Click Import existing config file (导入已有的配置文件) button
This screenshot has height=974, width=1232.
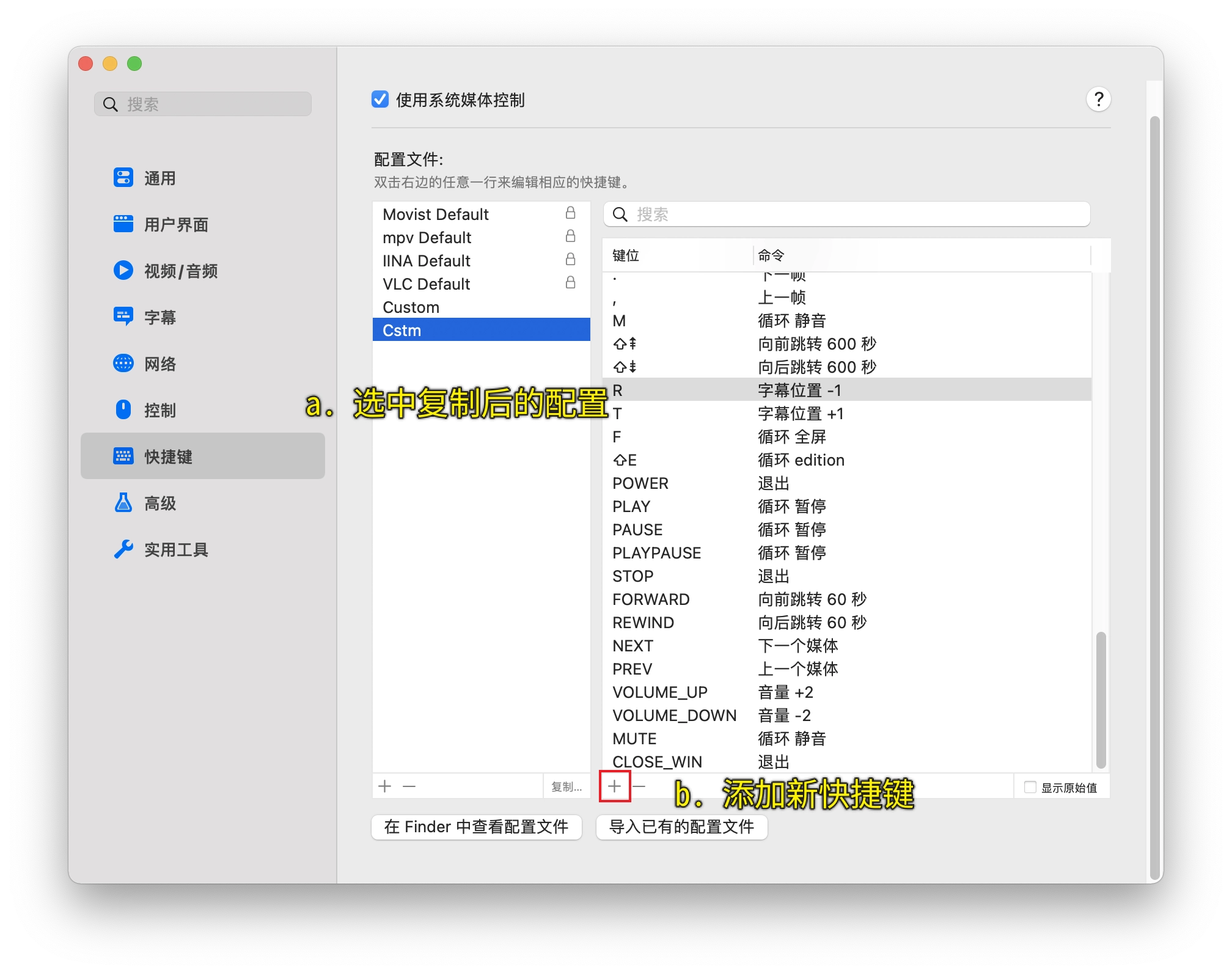coord(681,827)
